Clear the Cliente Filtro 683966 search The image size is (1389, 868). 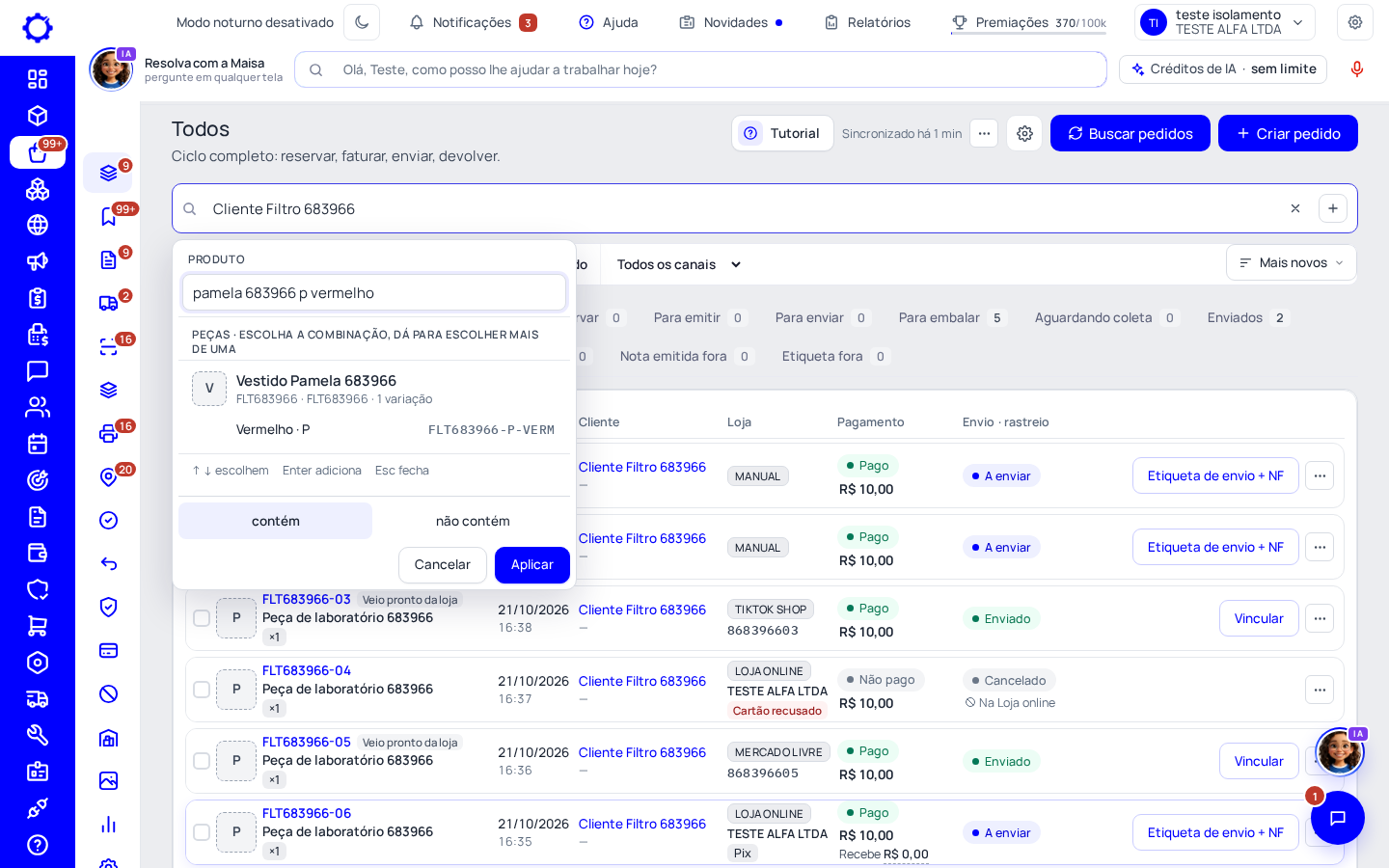click(x=1295, y=208)
